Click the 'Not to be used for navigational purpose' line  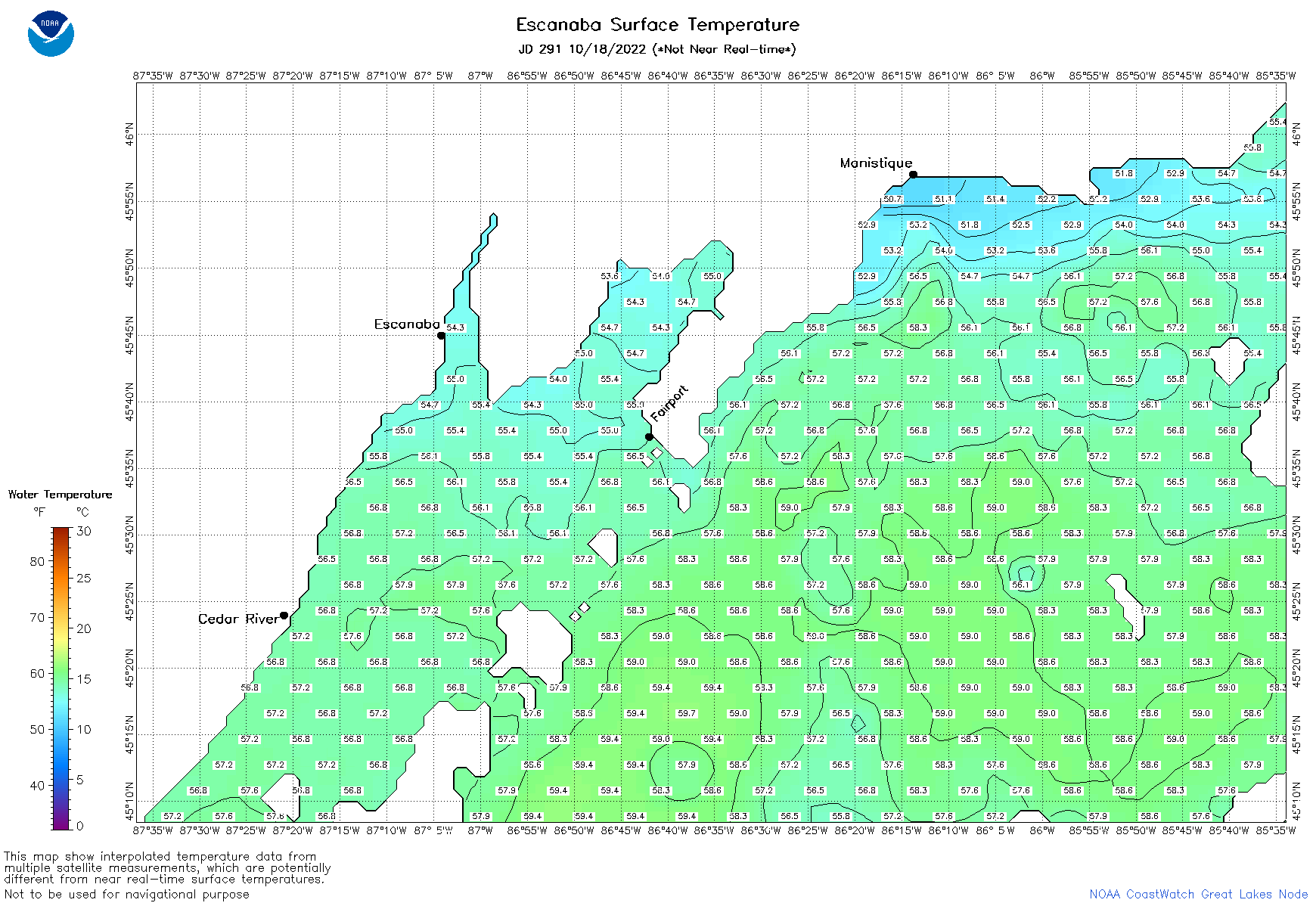coord(126,894)
